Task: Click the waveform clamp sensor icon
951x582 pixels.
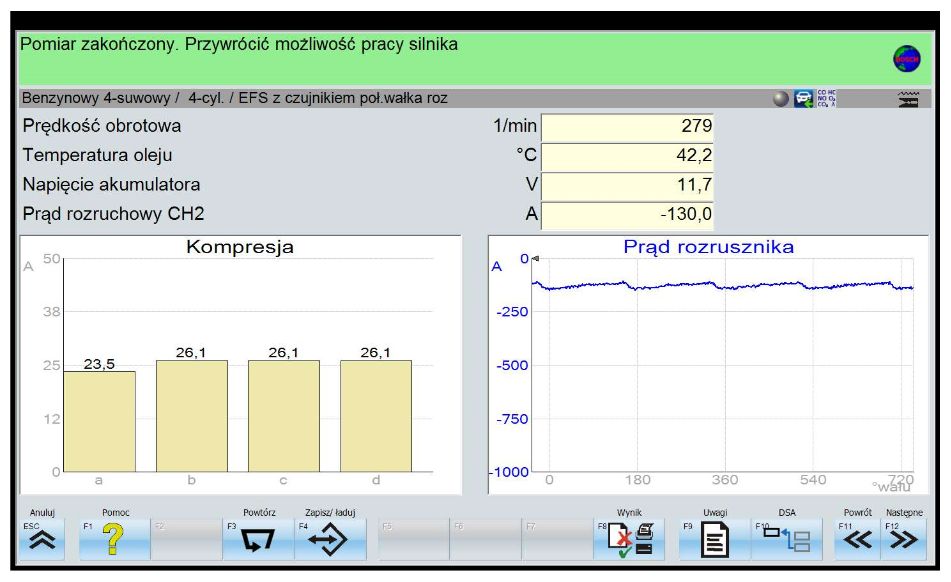Action: [908, 99]
